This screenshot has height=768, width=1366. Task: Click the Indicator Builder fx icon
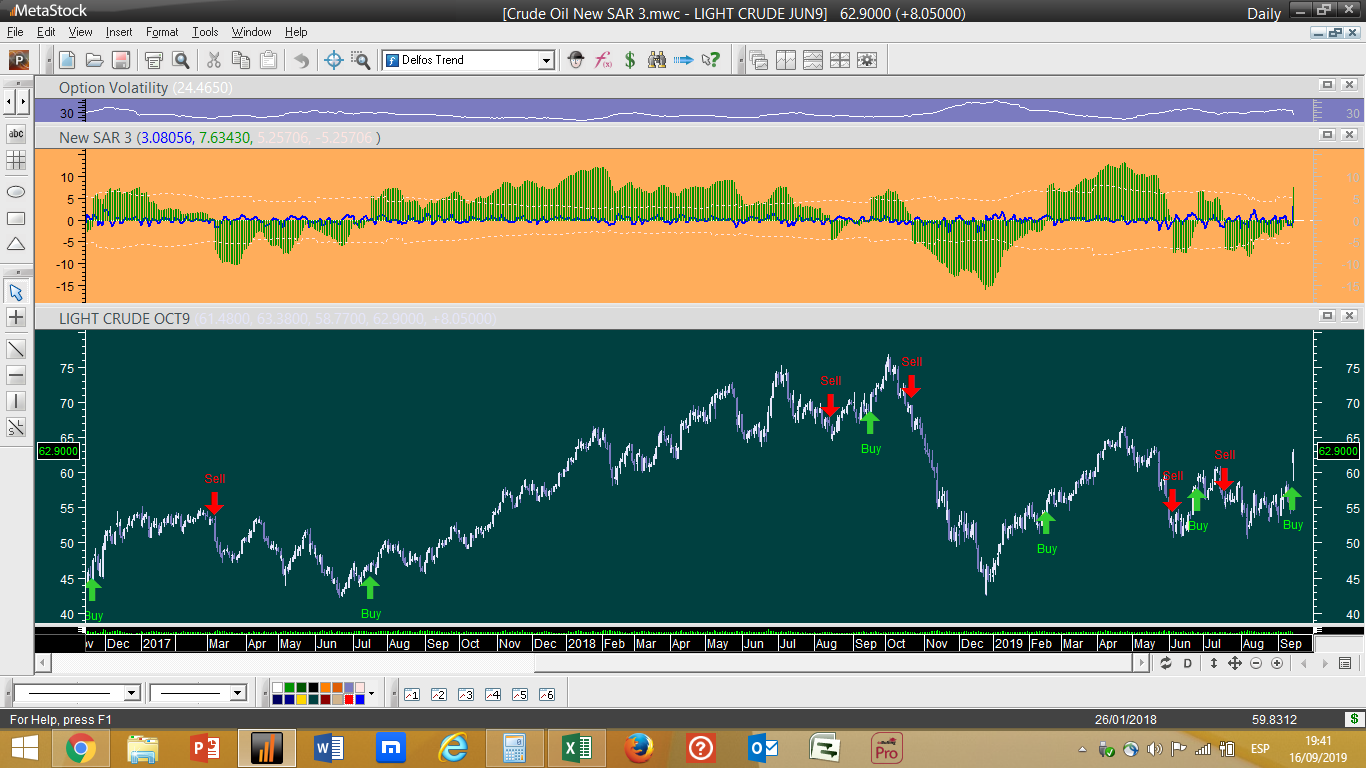coord(603,60)
